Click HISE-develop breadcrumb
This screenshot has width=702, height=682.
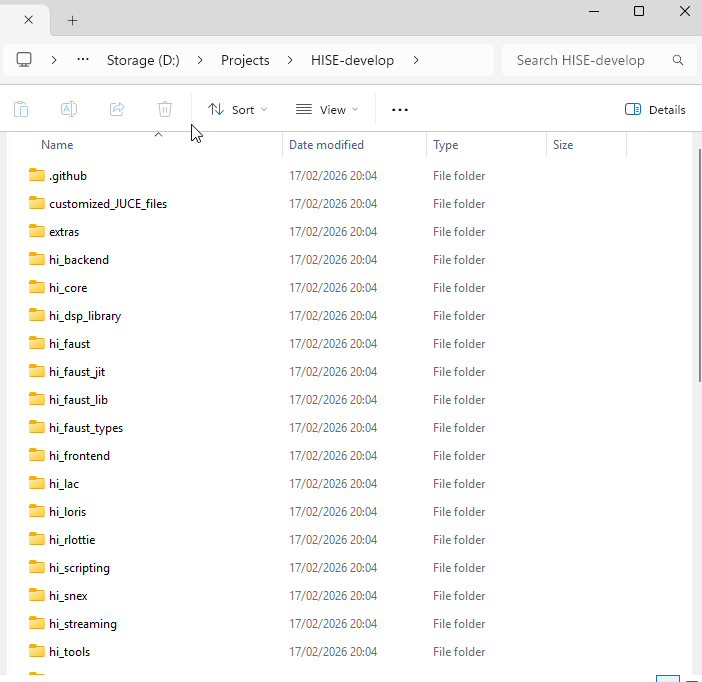(x=352, y=60)
